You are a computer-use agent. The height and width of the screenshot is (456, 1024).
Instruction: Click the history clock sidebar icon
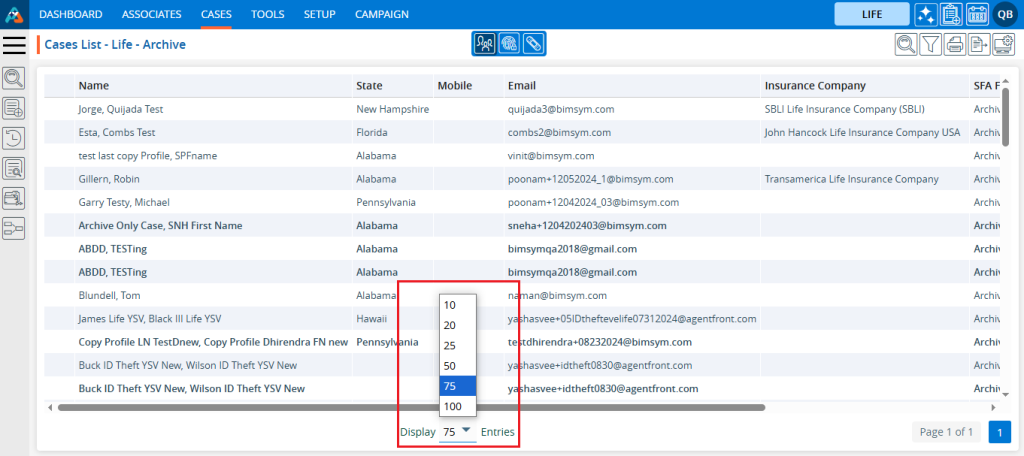coord(14,138)
